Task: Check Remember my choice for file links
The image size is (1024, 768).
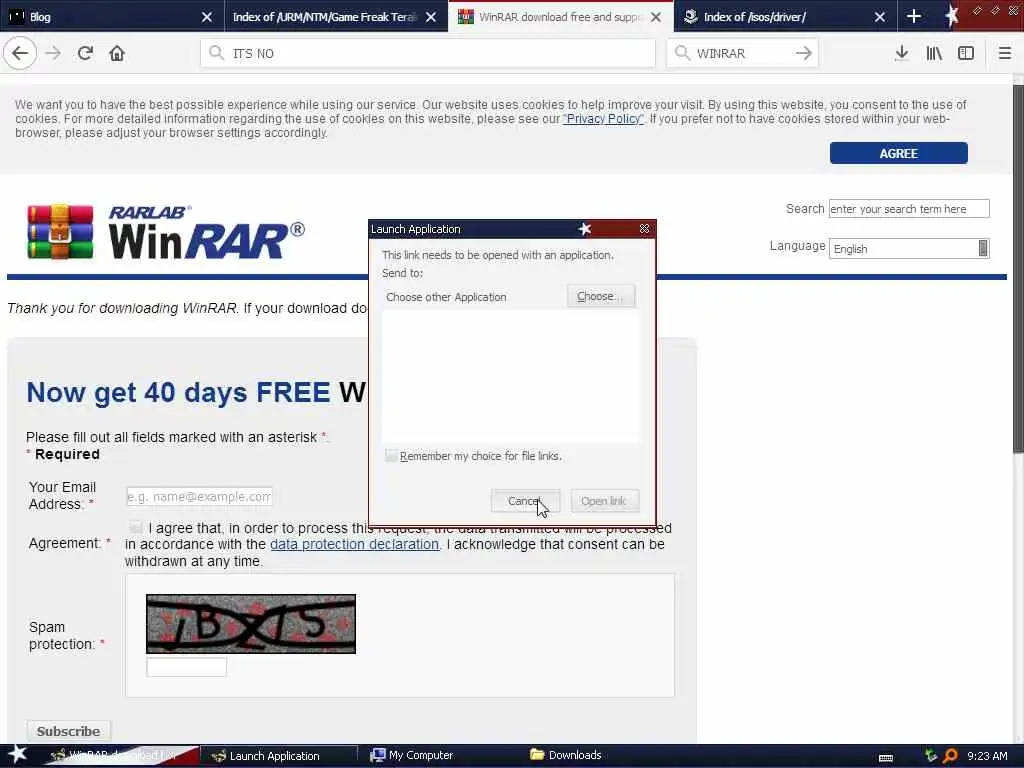Action: (x=391, y=456)
